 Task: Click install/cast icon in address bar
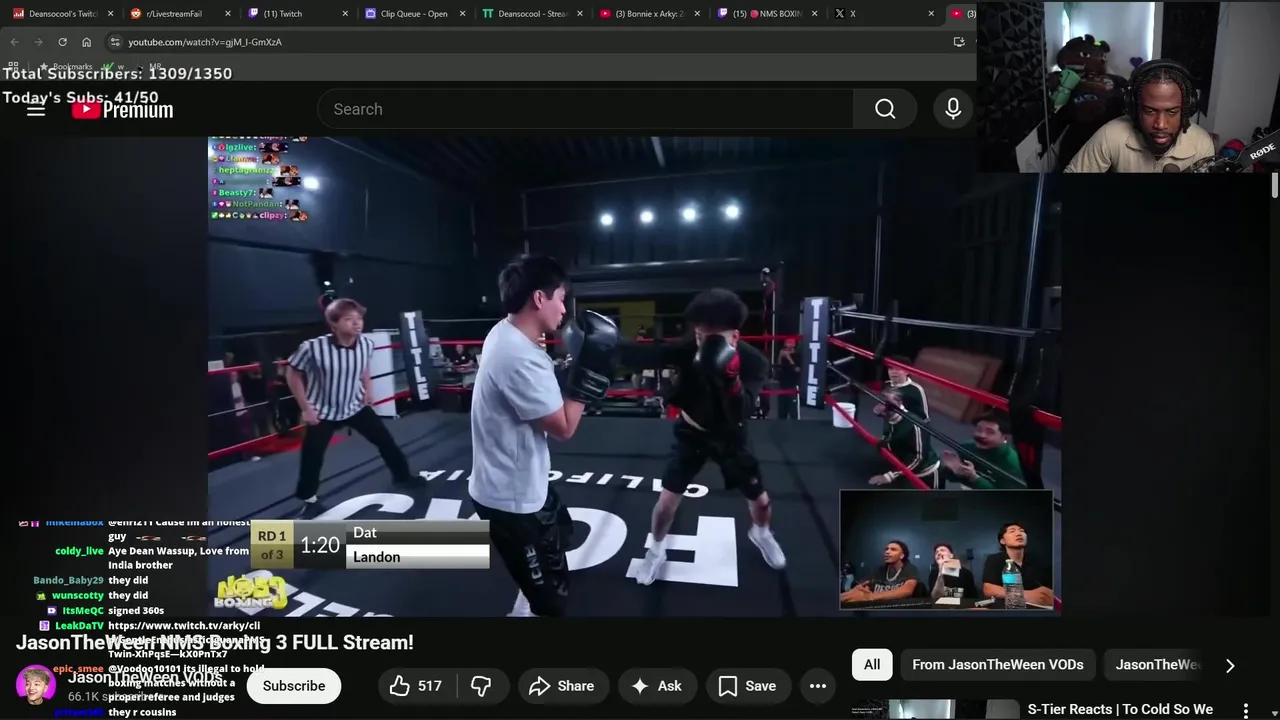click(x=959, y=42)
